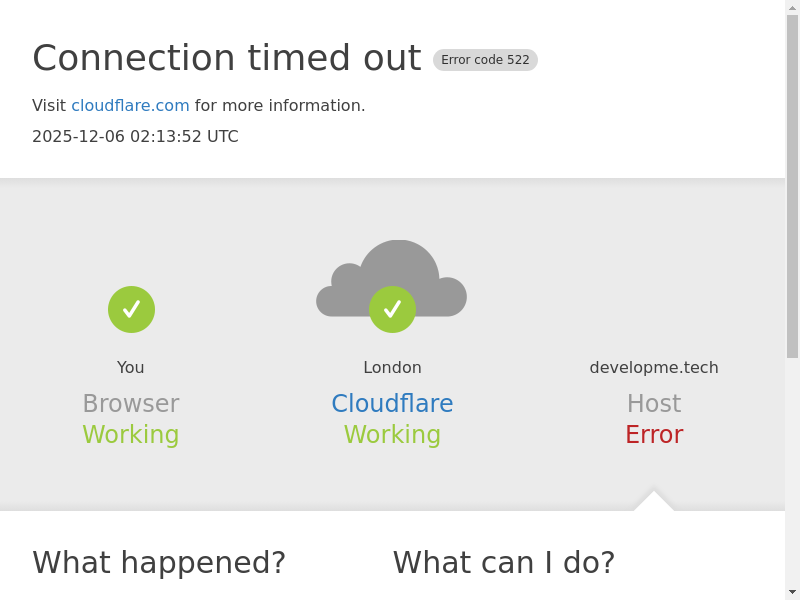Click the Connection timed out heading
The image size is (800, 600).
tap(226, 58)
